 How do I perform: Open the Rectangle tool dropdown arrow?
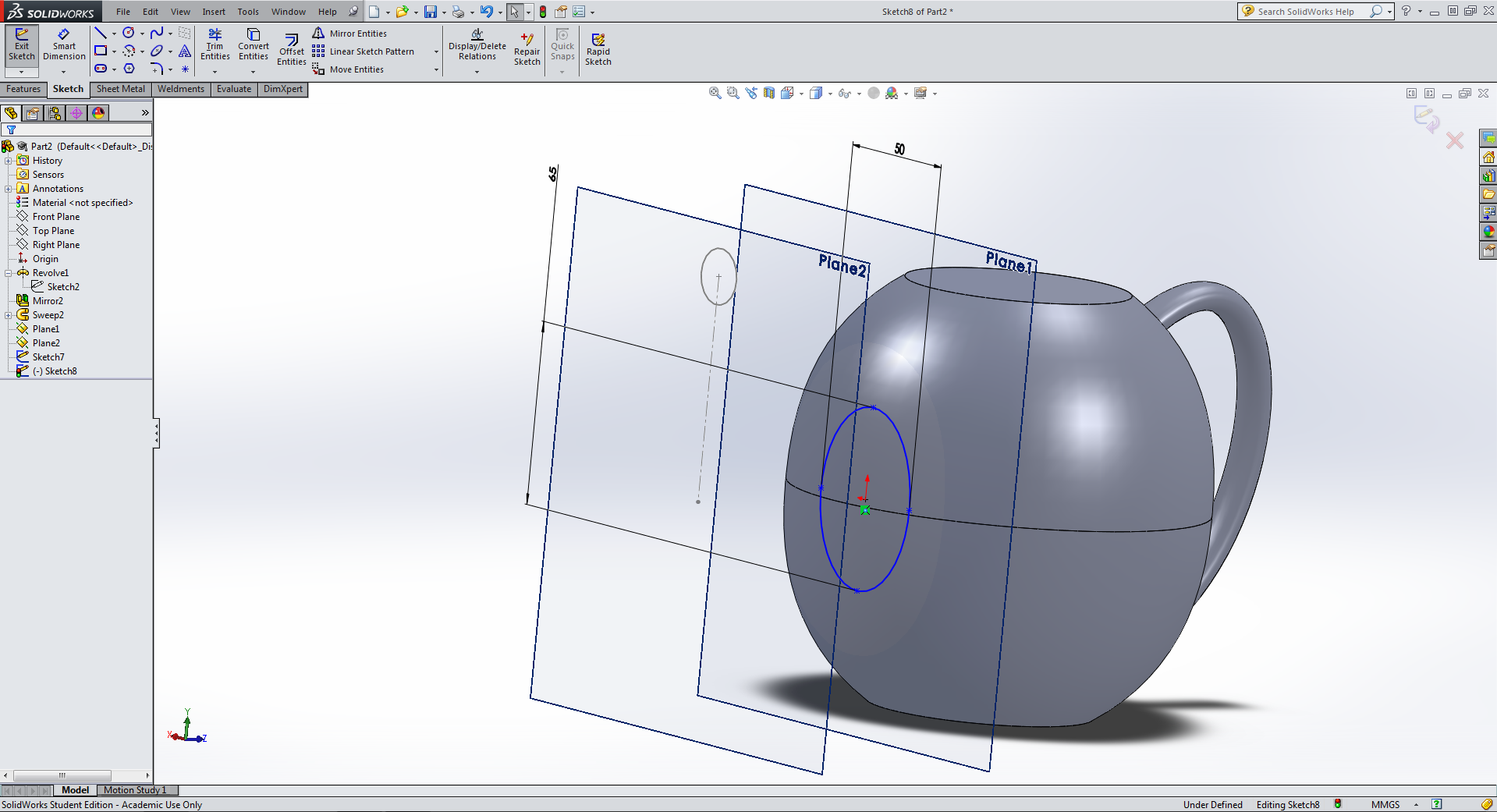point(114,51)
